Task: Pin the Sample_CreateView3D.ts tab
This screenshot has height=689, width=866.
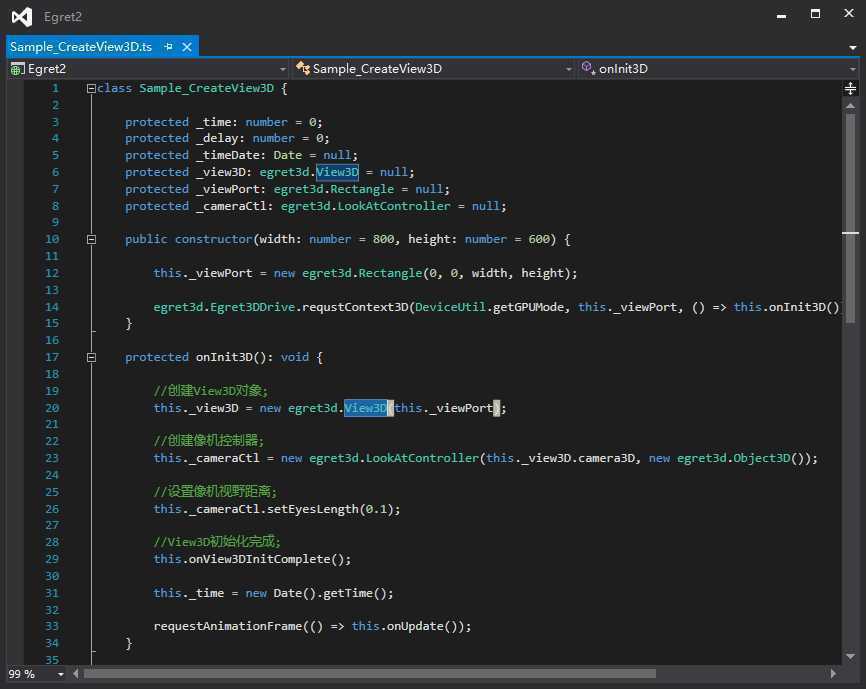Action: [168, 47]
